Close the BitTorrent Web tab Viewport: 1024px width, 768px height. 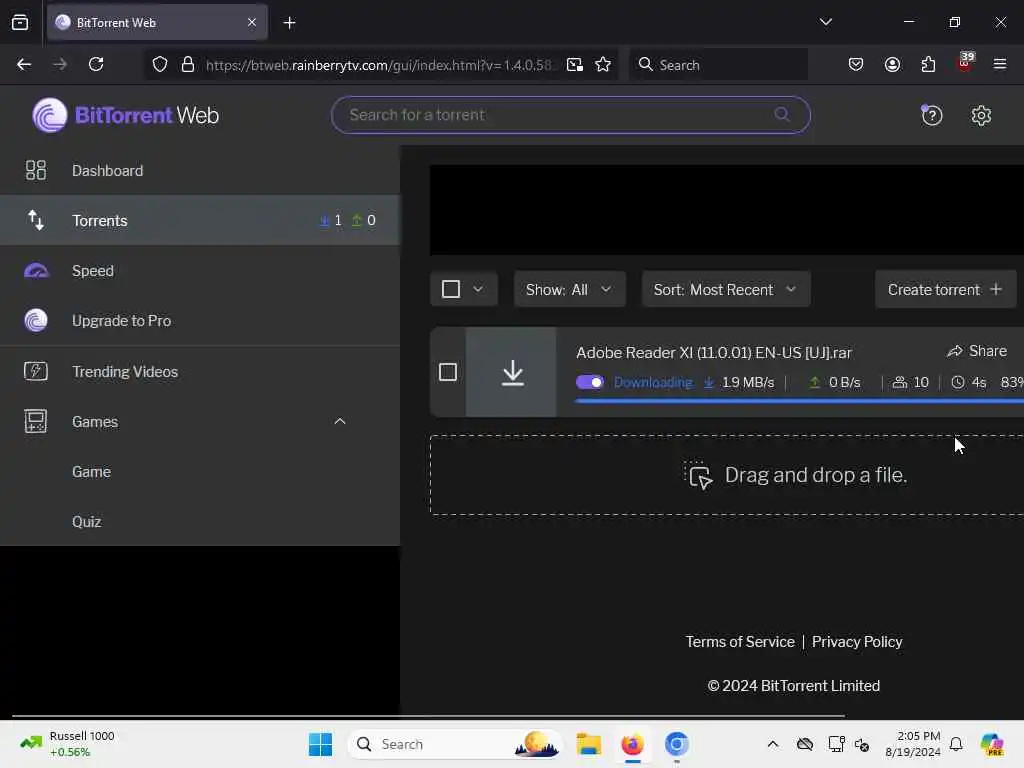coord(251,23)
